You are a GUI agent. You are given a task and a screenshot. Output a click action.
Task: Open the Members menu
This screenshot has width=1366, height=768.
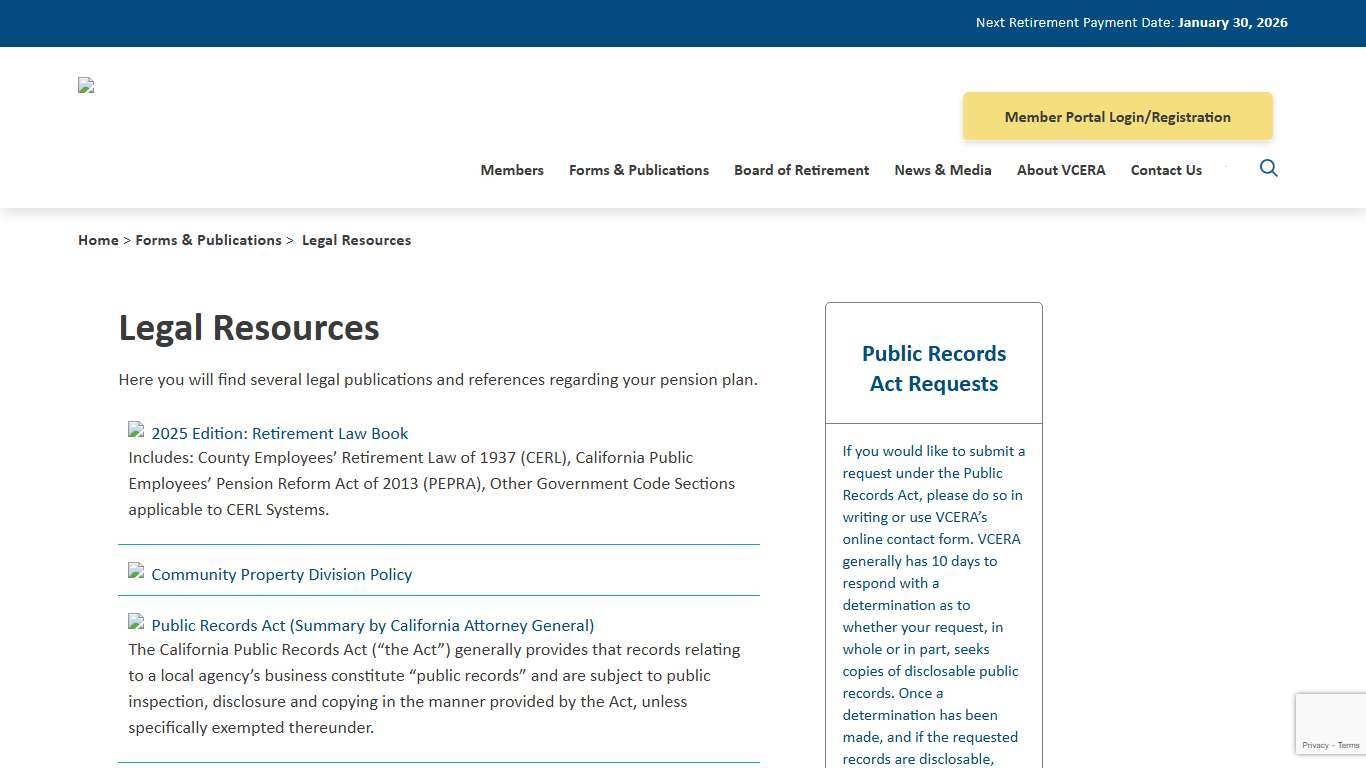click(511, 170)
